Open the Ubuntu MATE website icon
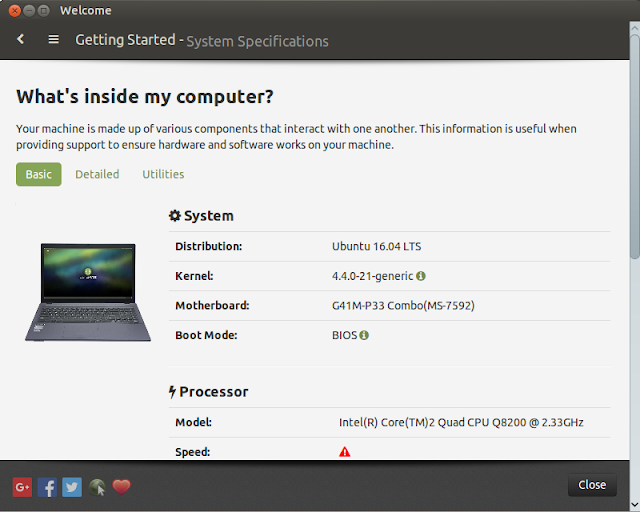This screenshot has width=640, height=512. pos(97,487)
